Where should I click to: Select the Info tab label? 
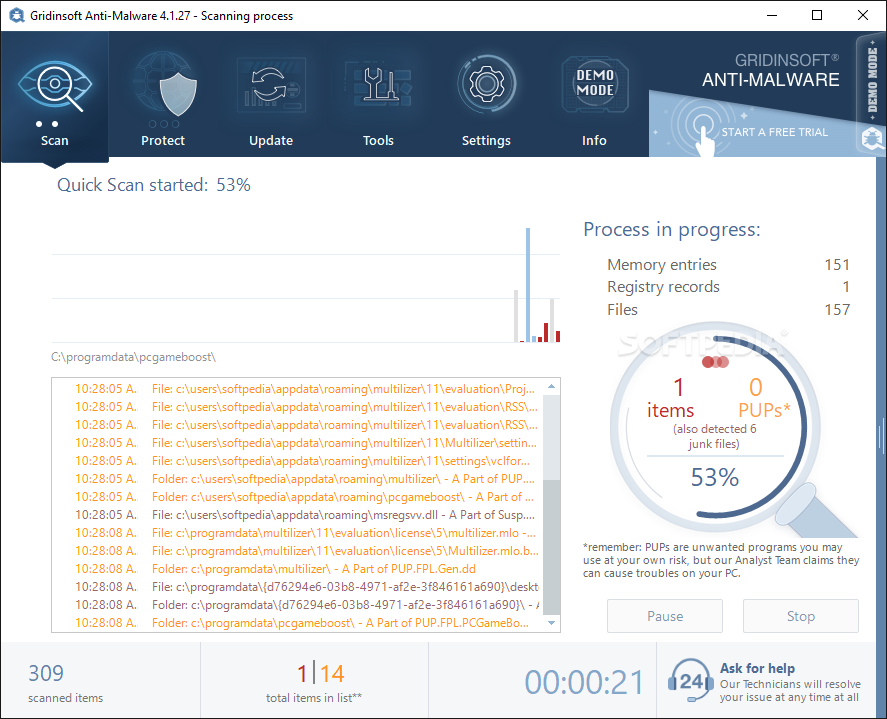[594, 140]
